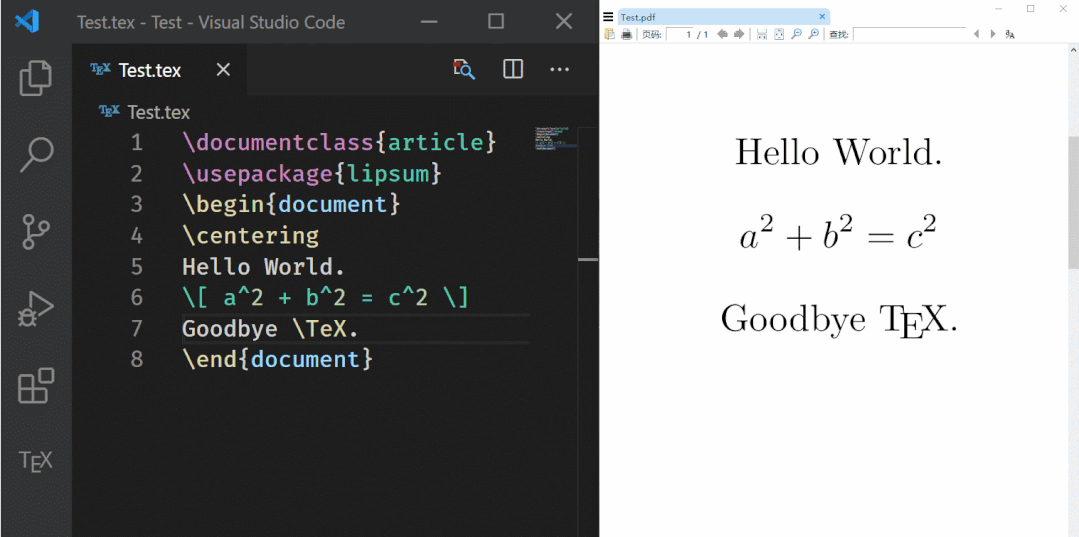This screenshot has width=1079, height=537.
Task: Click the page number input field
Action: pos(680,34)
